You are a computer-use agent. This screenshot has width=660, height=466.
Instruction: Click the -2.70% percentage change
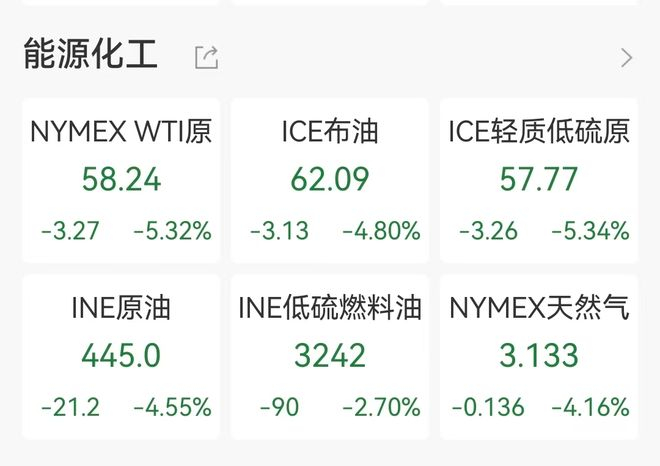pos(381,408)
